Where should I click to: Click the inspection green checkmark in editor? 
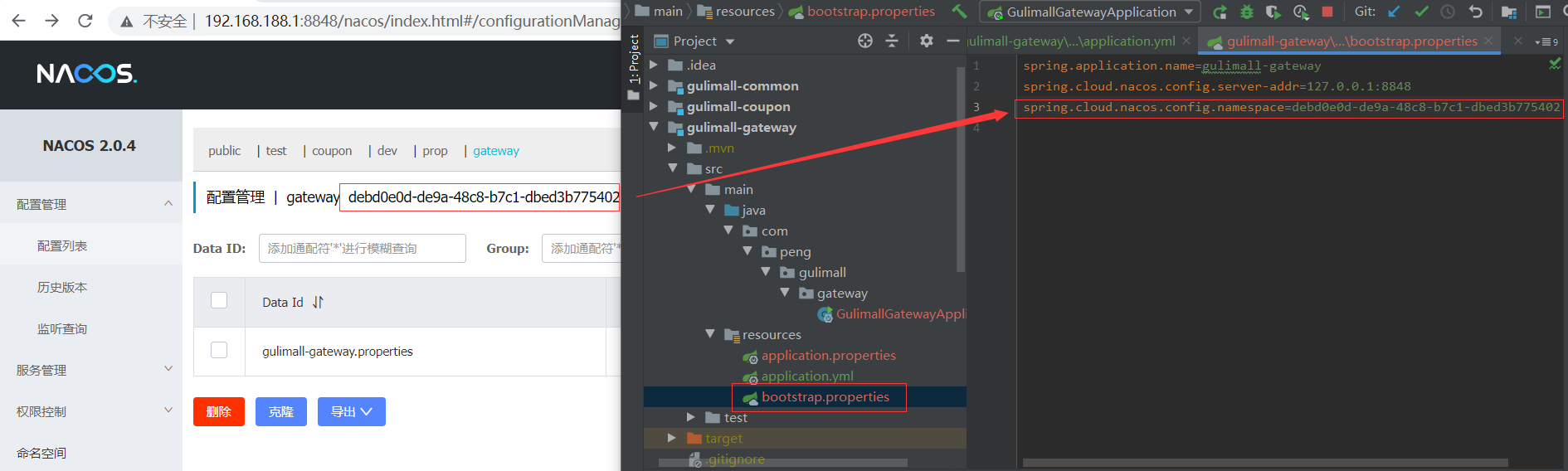point(1555,64)
